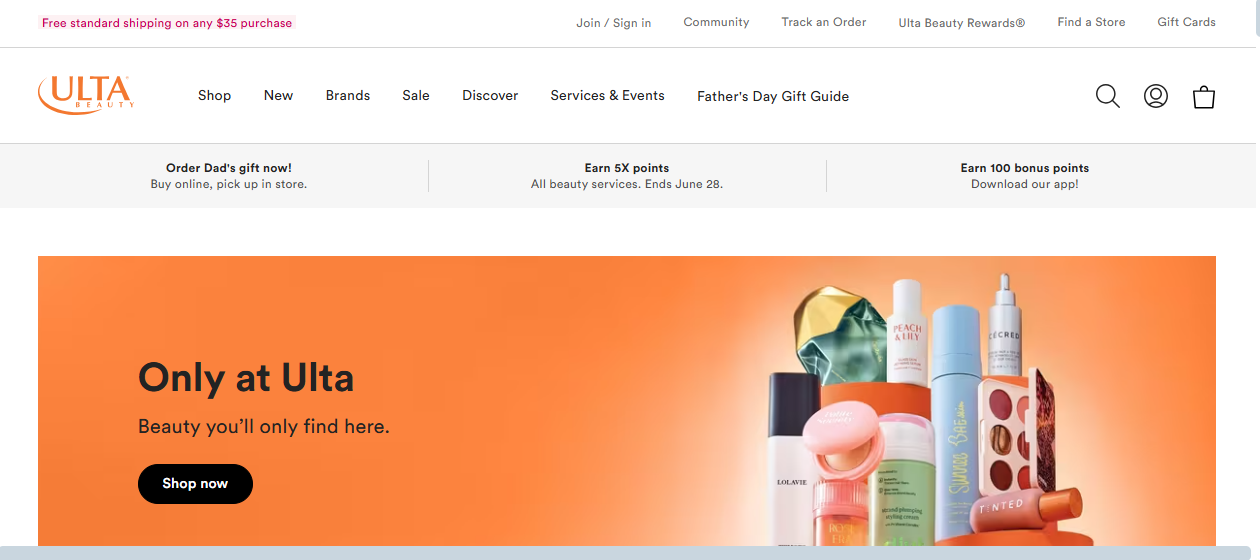This screenshot has height=560, width=1260.
Task: Click 'All beauty services. Ends June 28.' text
Action: [x=627, y=184]
